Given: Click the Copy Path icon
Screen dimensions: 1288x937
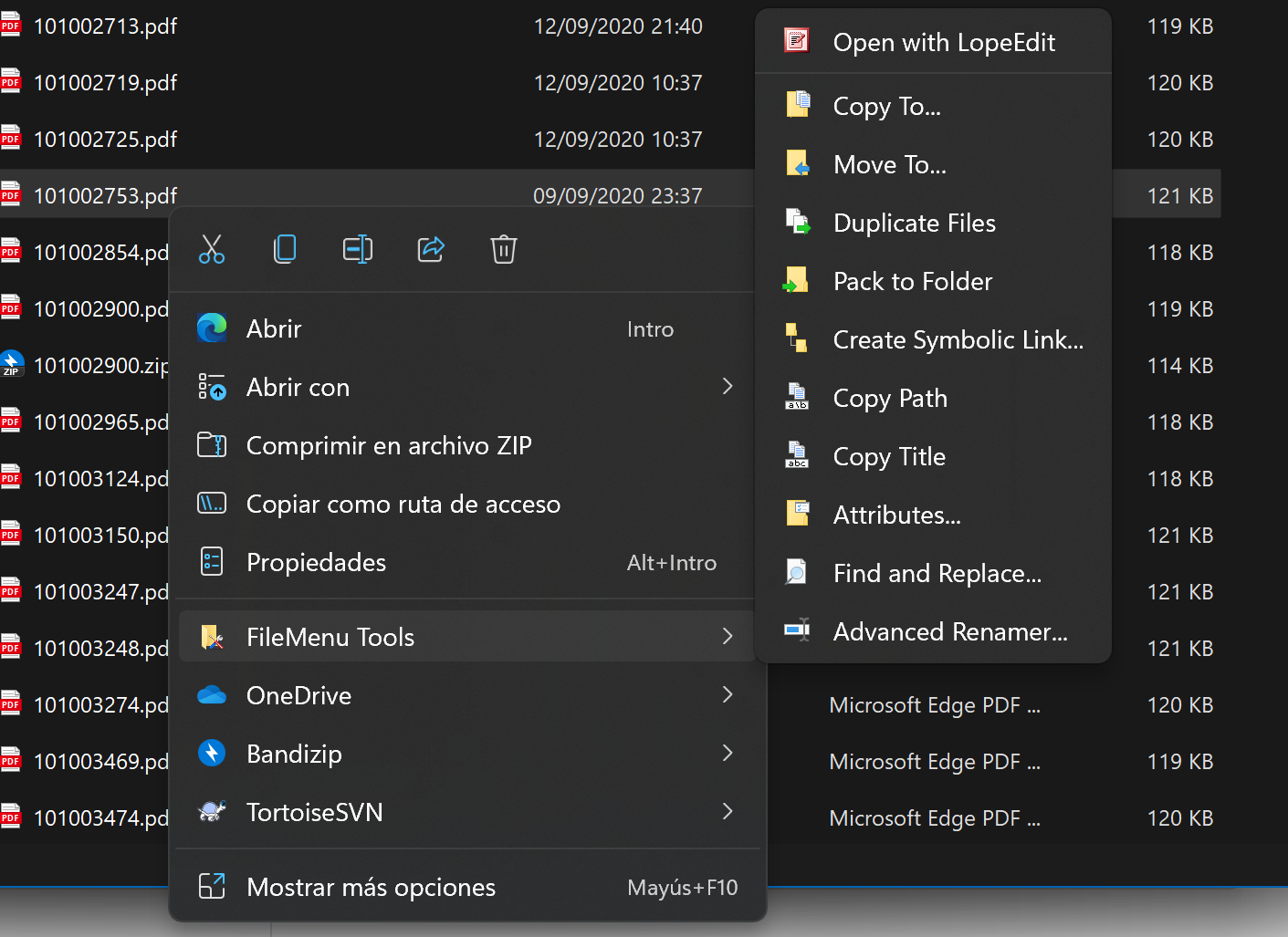Looking at the screenshot, I should coord(797,397).
